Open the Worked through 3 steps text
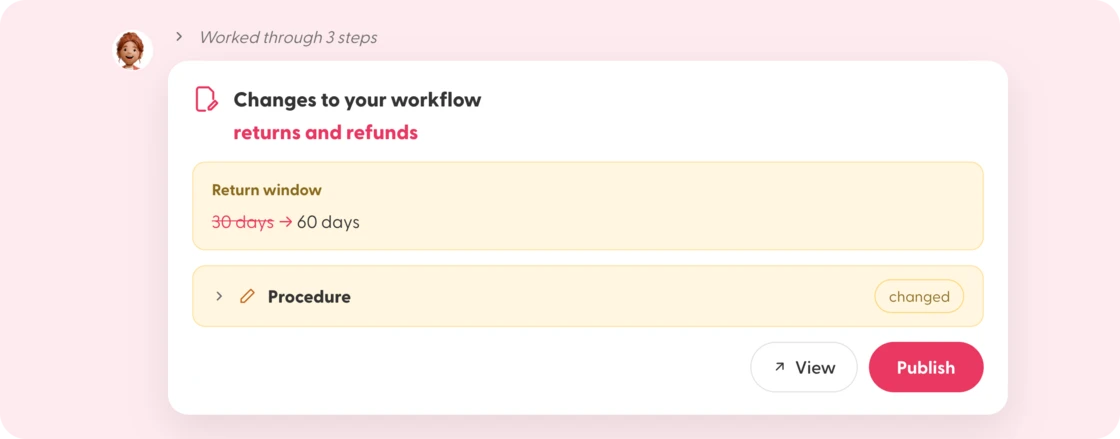 click(288, 37)
